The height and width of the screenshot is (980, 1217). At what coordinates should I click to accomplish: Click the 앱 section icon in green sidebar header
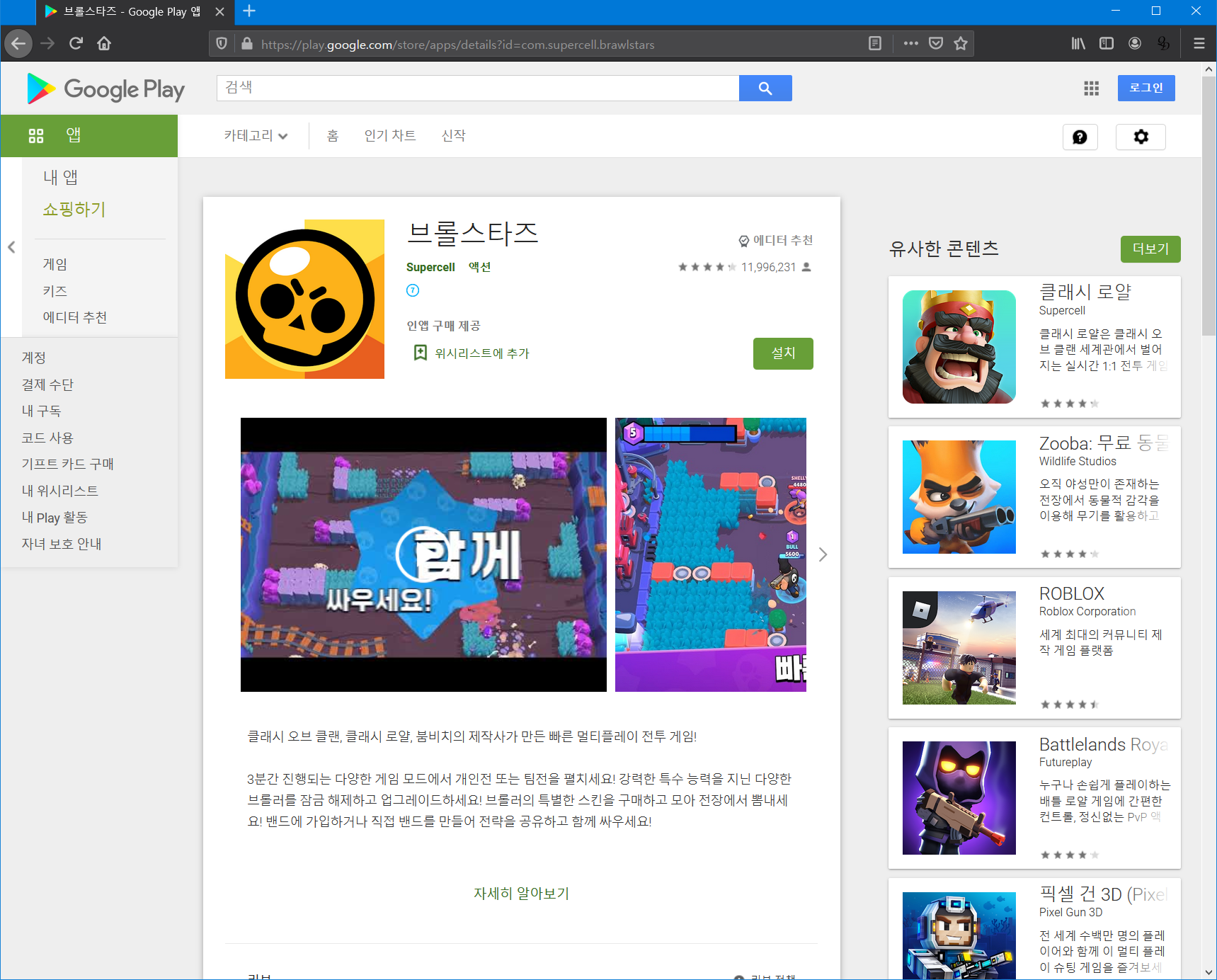pyautogui.click(x=36, y=136)
